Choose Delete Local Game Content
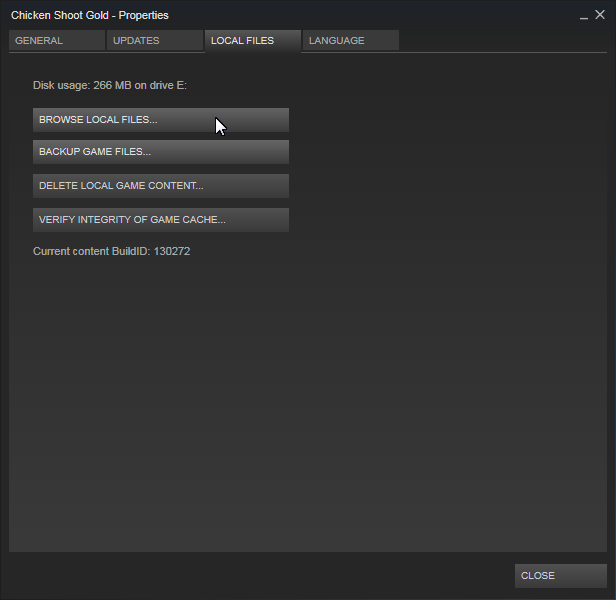 click(161, 186)
